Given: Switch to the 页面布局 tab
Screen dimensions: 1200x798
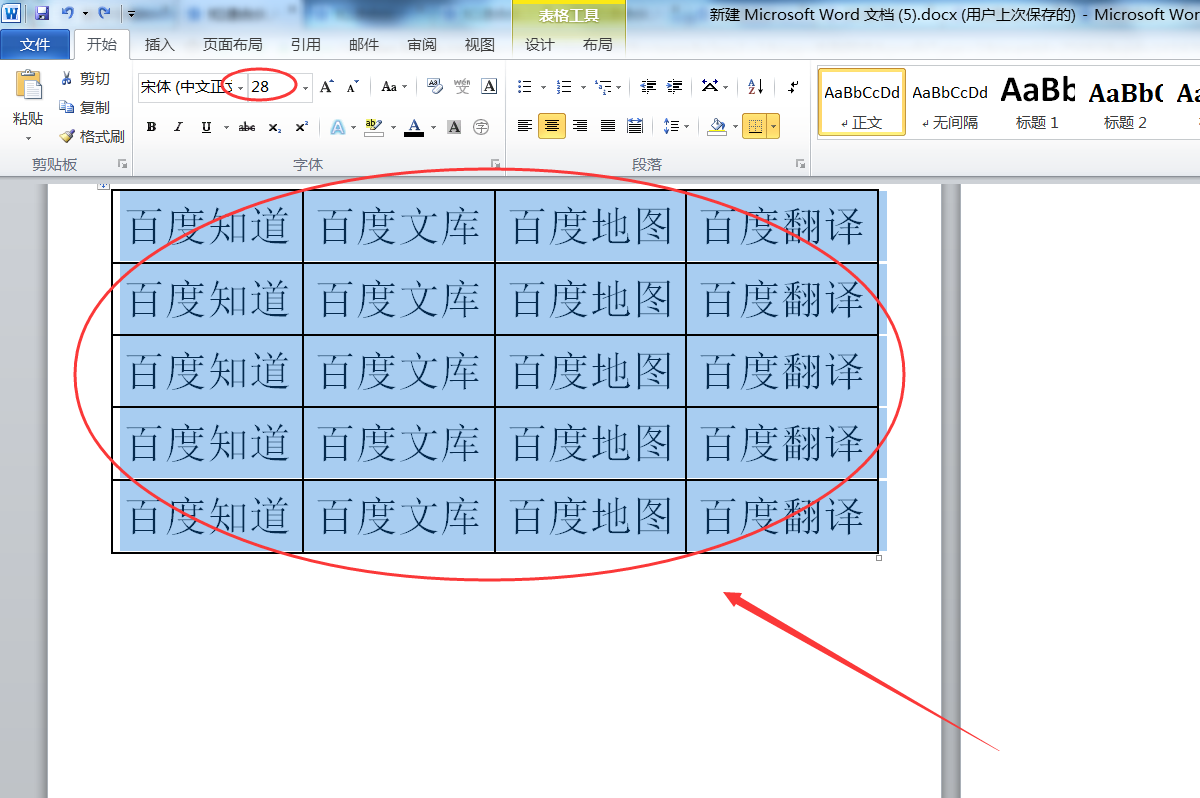Looking at the screenshot, I should click(233, 45).
